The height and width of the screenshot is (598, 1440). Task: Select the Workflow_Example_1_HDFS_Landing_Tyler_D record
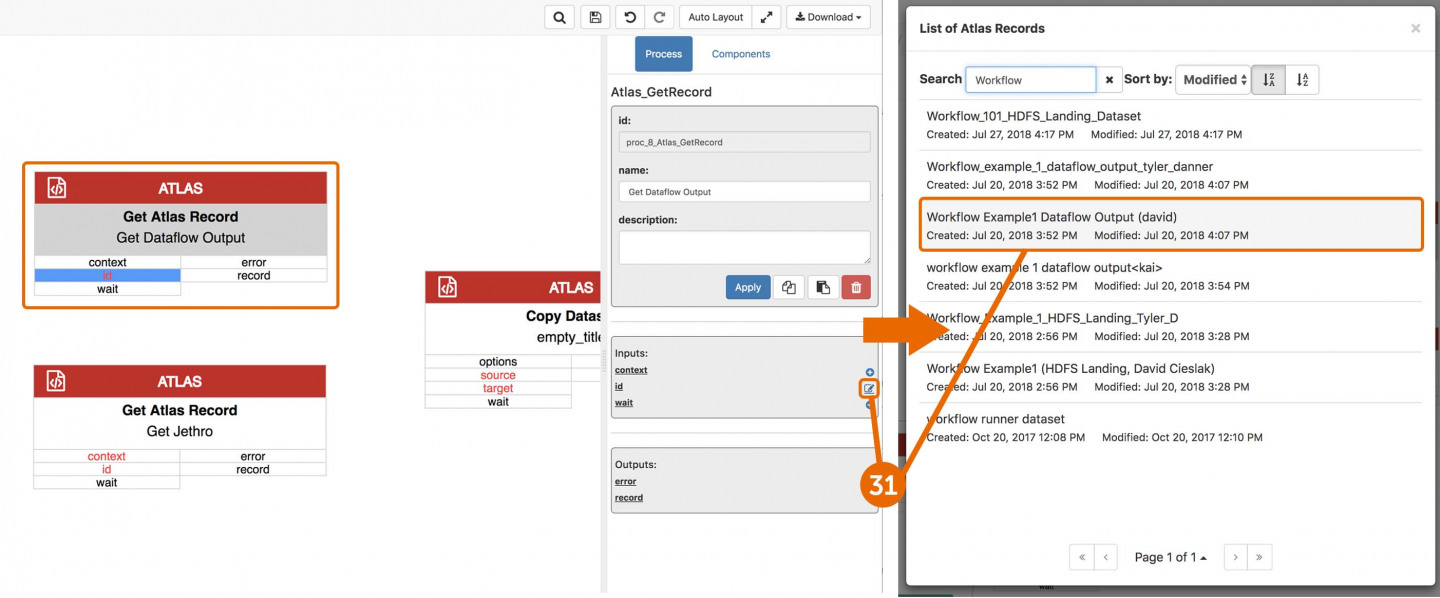coord(1170,327)
